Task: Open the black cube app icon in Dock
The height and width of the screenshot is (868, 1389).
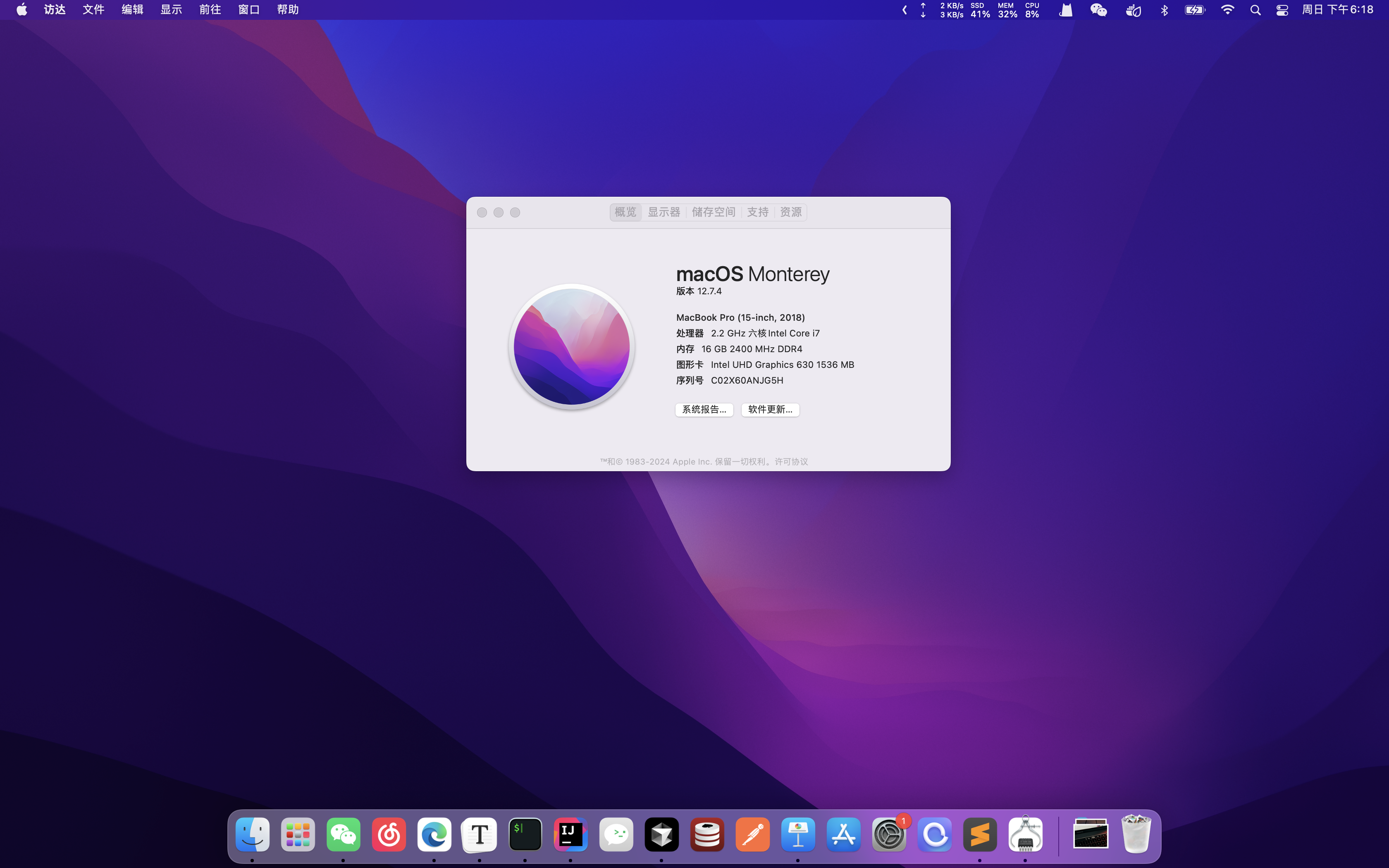Action: point(661,834)
